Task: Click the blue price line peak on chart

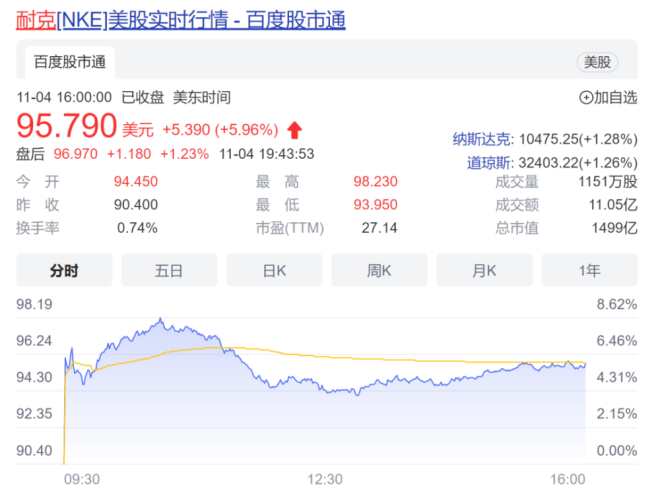Action: pyautogui.click(x=160, y=320)
